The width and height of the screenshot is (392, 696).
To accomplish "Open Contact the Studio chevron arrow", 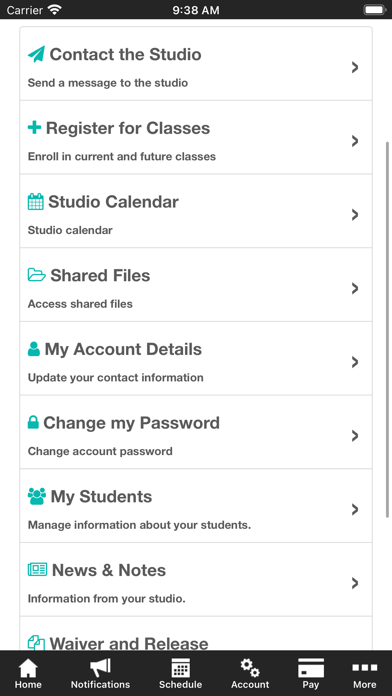I will pyautogui.click(x=355, y=67).
